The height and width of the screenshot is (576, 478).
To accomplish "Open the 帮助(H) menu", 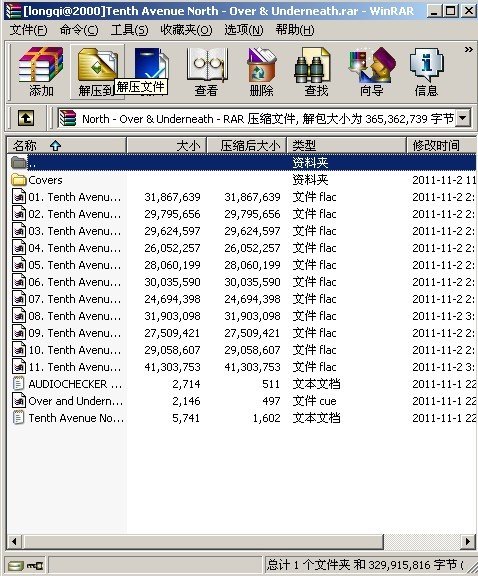I will point(295,30).
